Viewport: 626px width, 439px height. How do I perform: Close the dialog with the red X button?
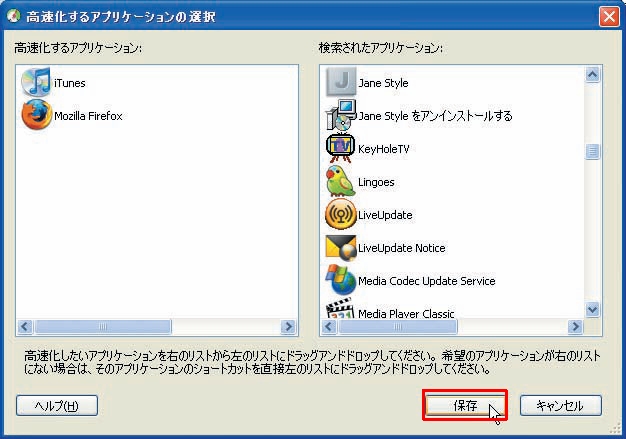point(609,16)
